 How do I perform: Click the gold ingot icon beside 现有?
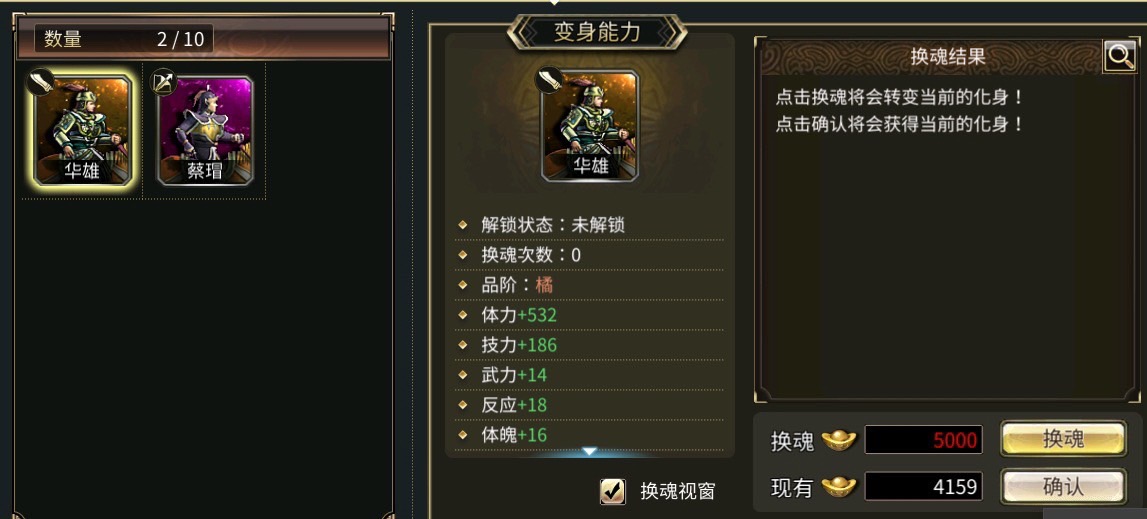point(838,486)
